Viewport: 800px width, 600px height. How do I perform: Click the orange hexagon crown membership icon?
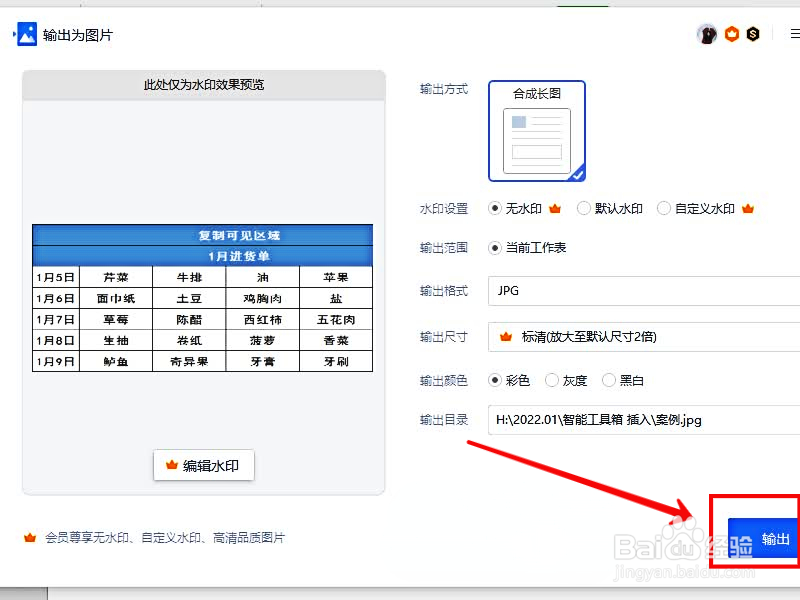click(733, 33)
